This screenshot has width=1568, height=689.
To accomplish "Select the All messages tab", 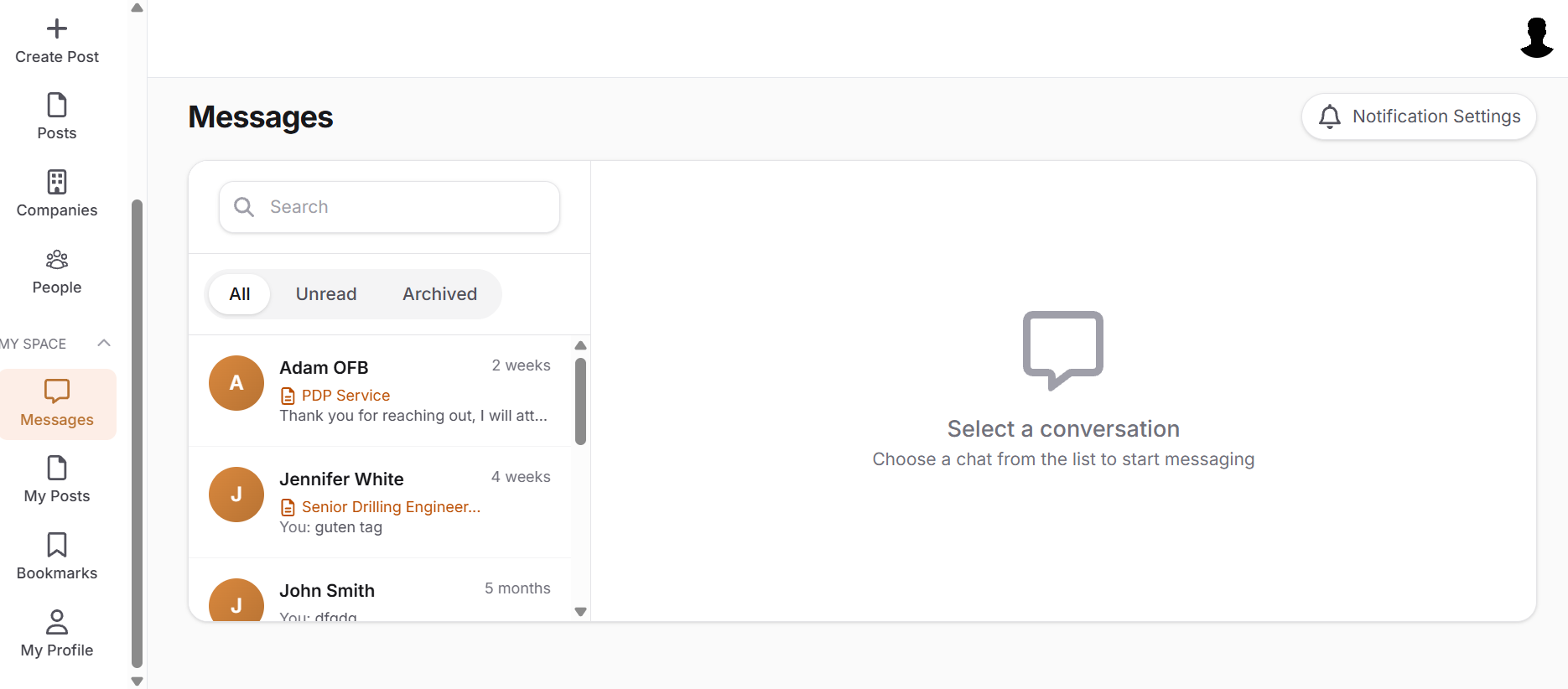I will (240, 294).
